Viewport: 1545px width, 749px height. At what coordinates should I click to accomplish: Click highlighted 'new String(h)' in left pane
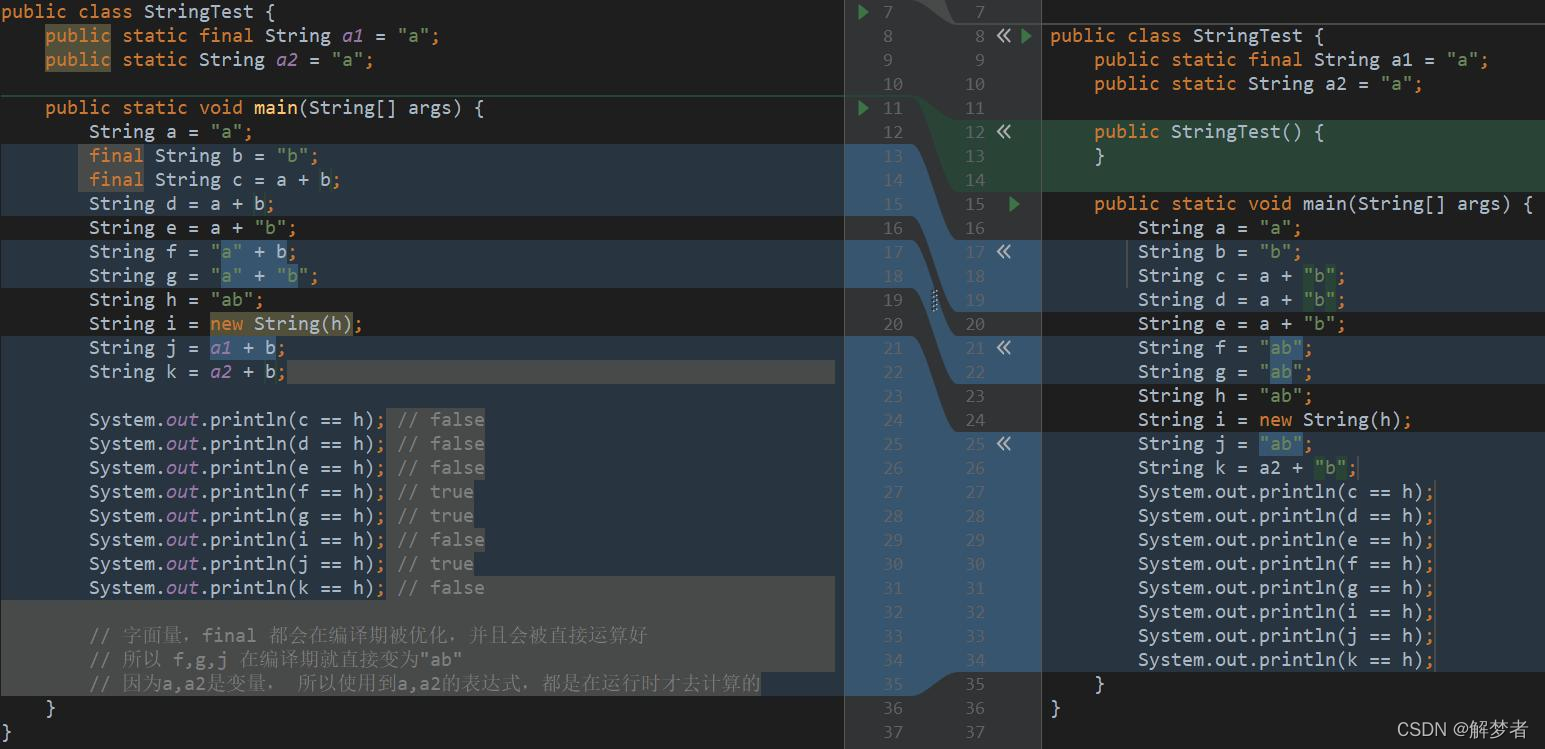coord(281,324)
